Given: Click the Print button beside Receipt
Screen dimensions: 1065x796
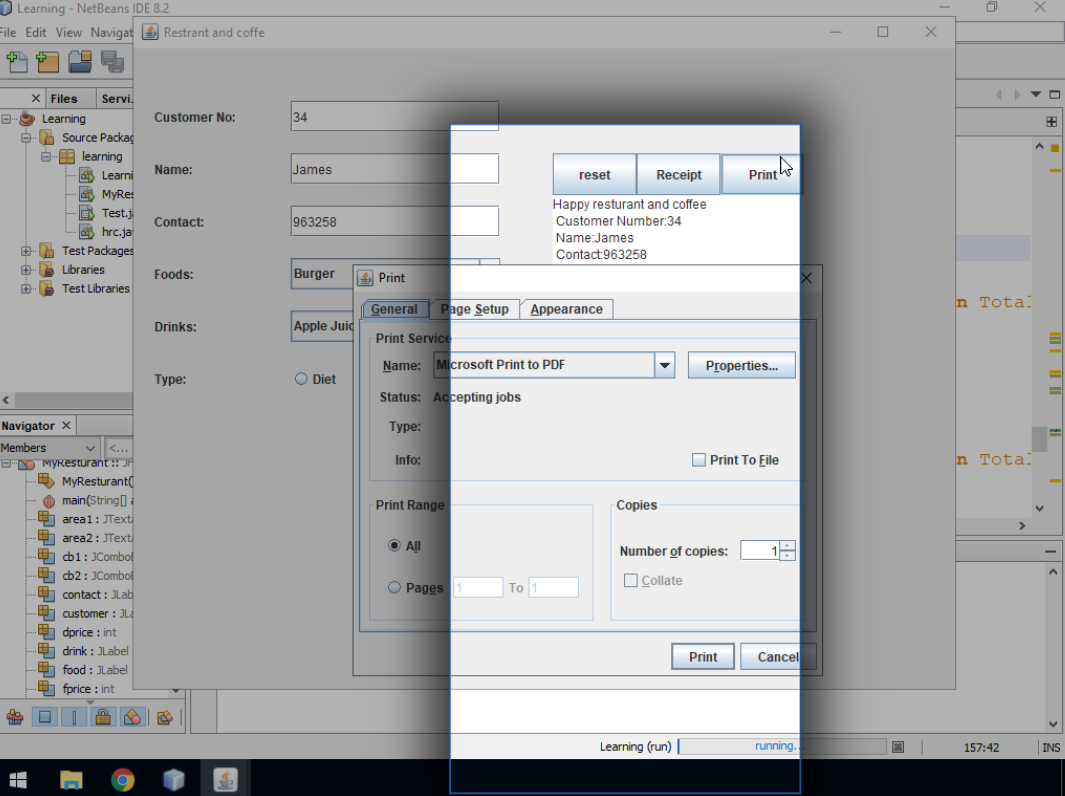Looking at the screenshot, I should point(762,175).
